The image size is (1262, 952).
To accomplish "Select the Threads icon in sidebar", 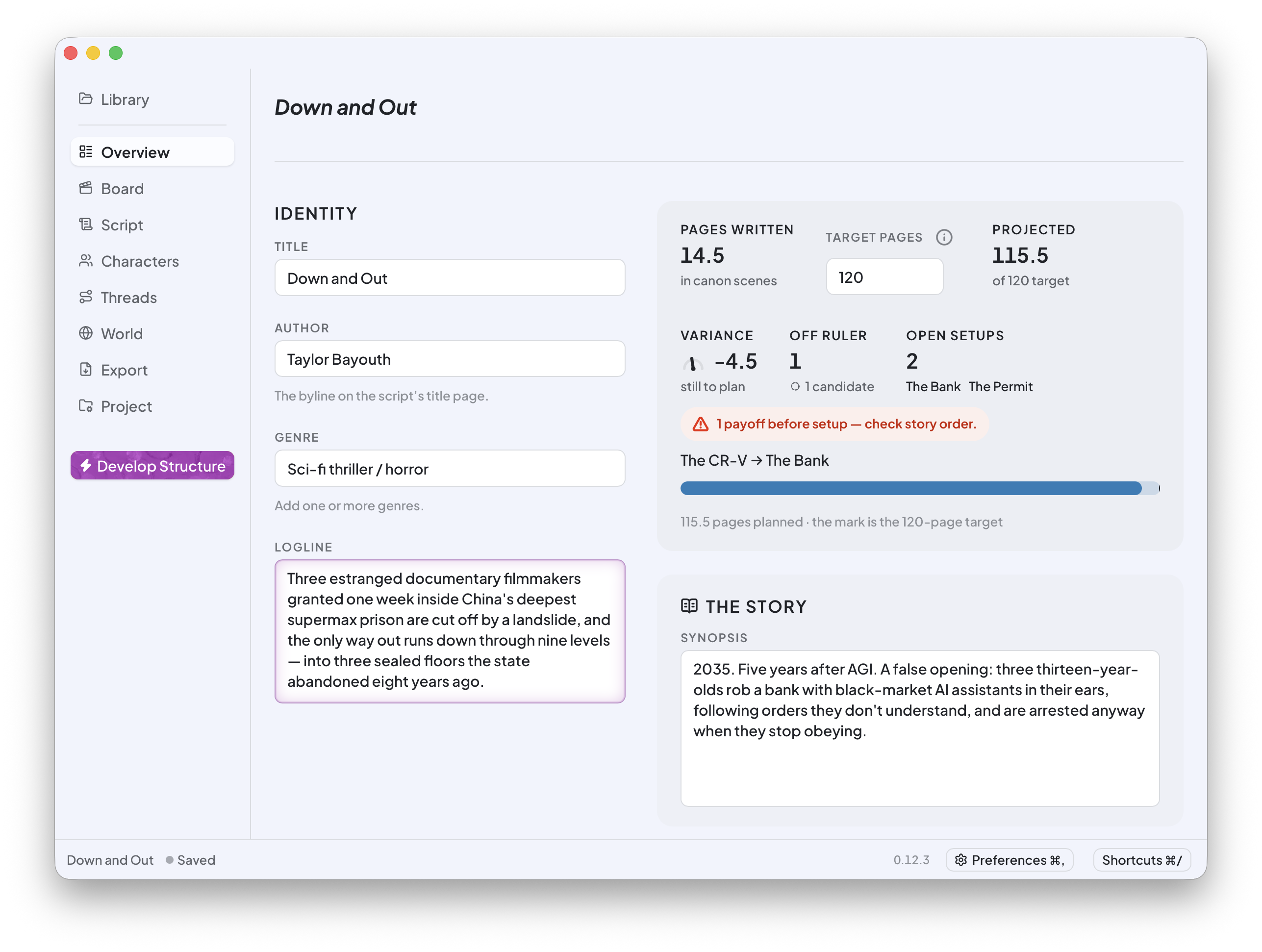I will tap(86, 297).
